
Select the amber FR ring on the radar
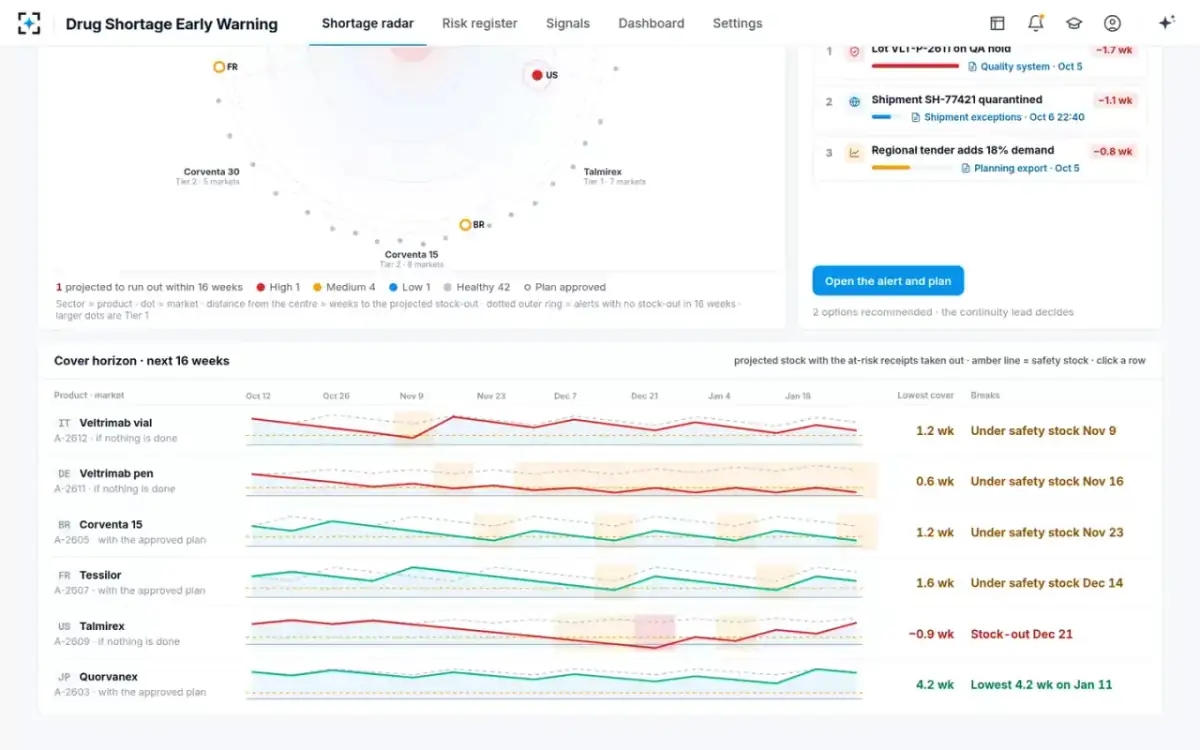(219, 67)
